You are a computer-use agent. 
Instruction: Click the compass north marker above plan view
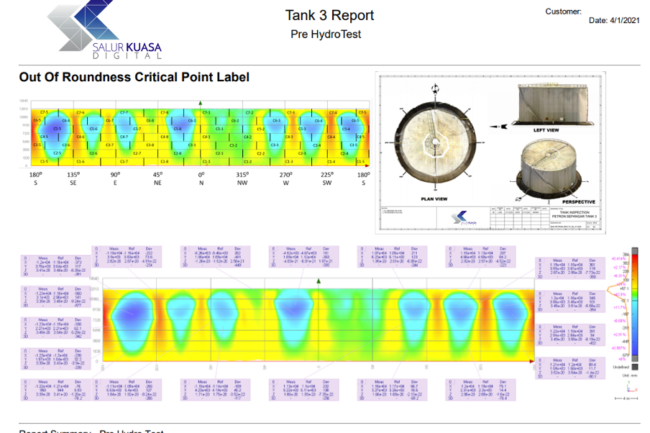(435, 85)
